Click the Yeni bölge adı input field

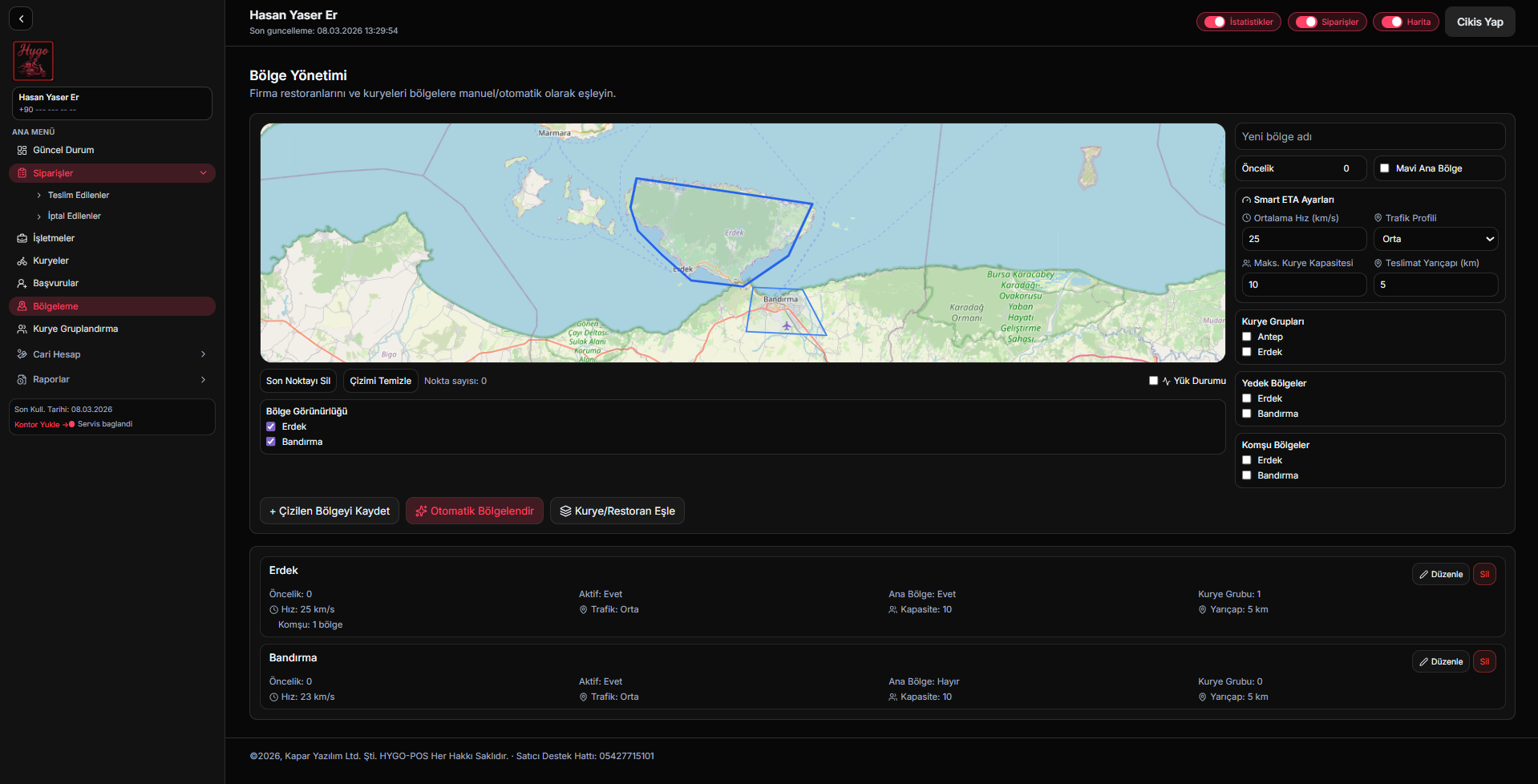pos(1369,137)
